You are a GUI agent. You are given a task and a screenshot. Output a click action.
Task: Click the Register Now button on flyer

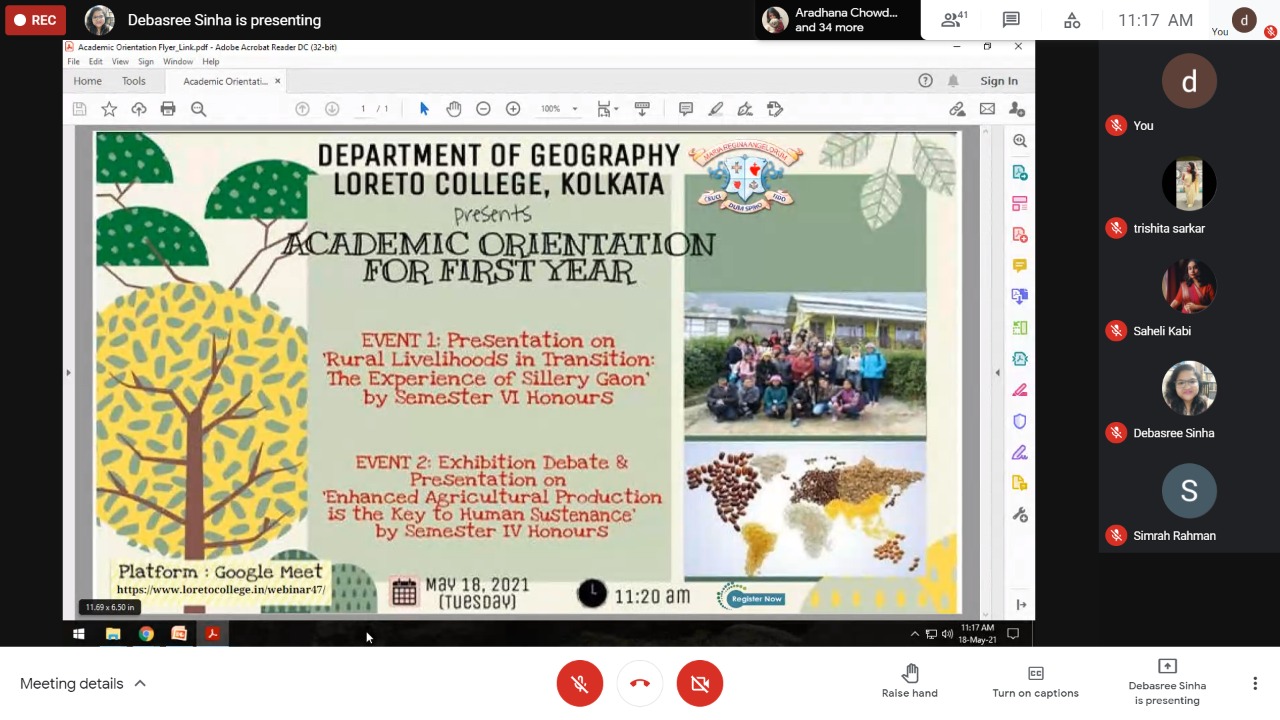point(756,598)
